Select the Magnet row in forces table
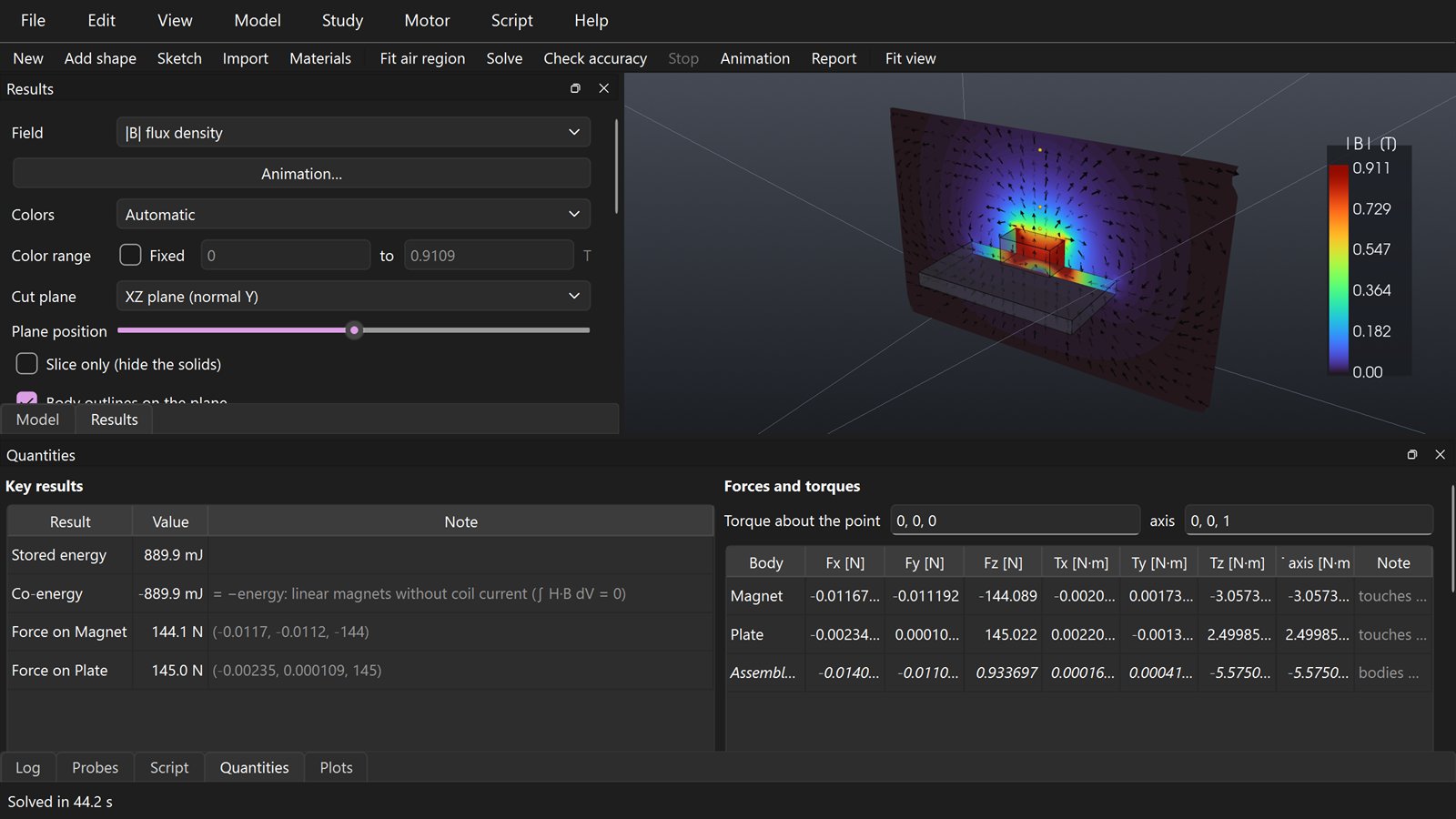The height and width of the screenshot is (819, 1456). click(x=1079, y=596)
